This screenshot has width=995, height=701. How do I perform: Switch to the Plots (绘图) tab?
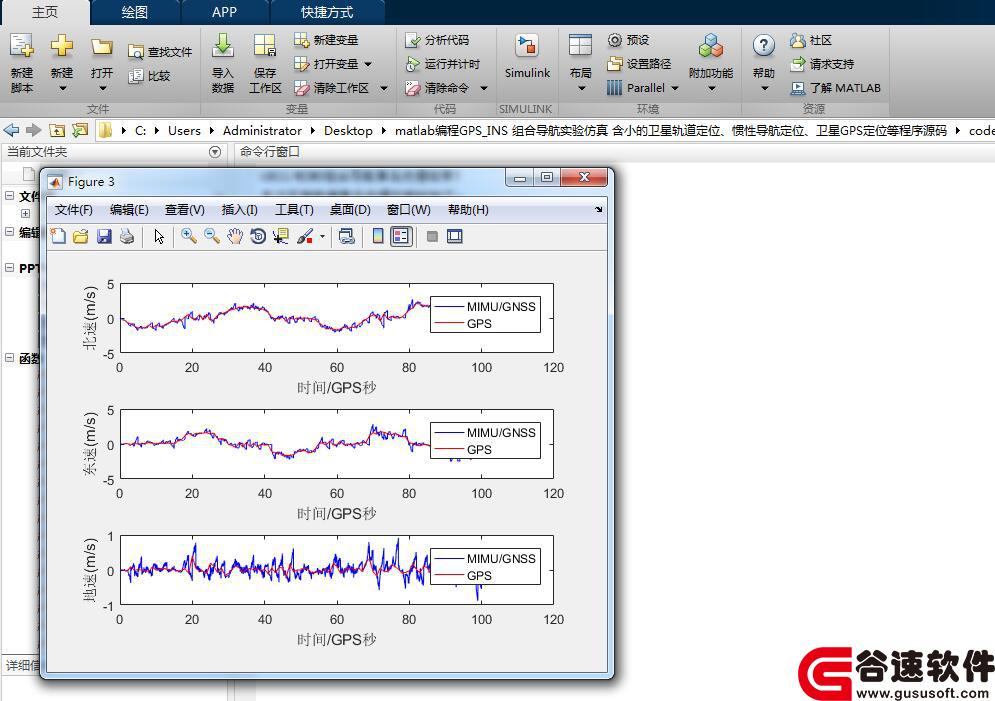pyautogui.click(x=135, y=12)
